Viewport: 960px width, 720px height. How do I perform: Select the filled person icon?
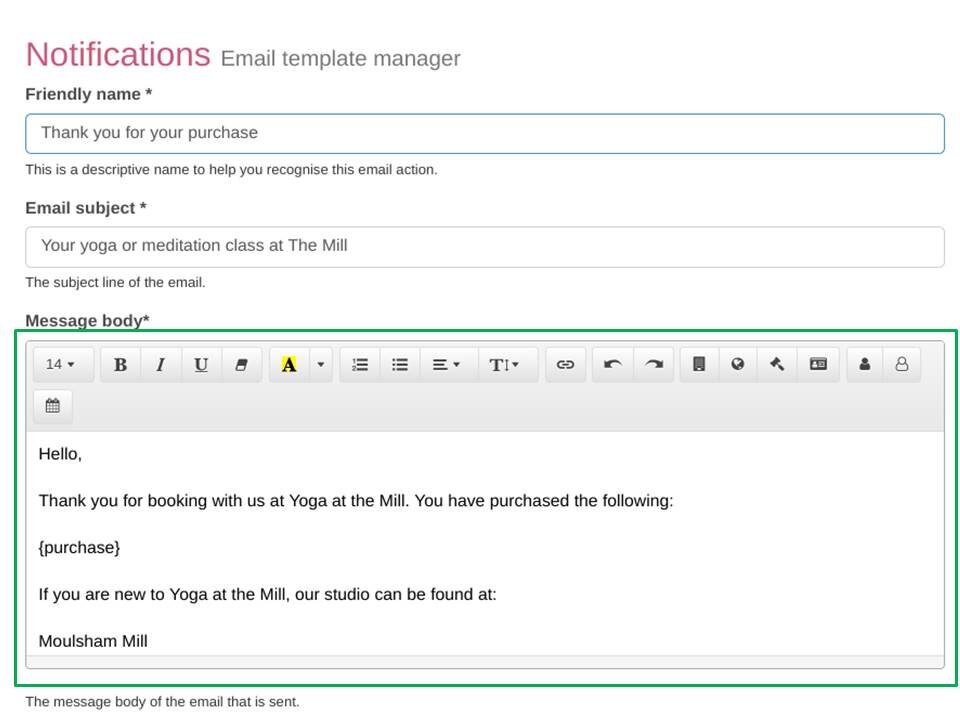862,364
